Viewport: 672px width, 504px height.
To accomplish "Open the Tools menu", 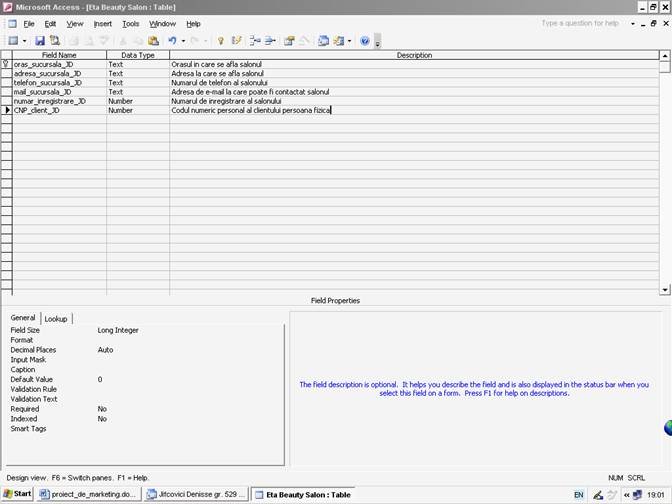I will click(130, 24).
